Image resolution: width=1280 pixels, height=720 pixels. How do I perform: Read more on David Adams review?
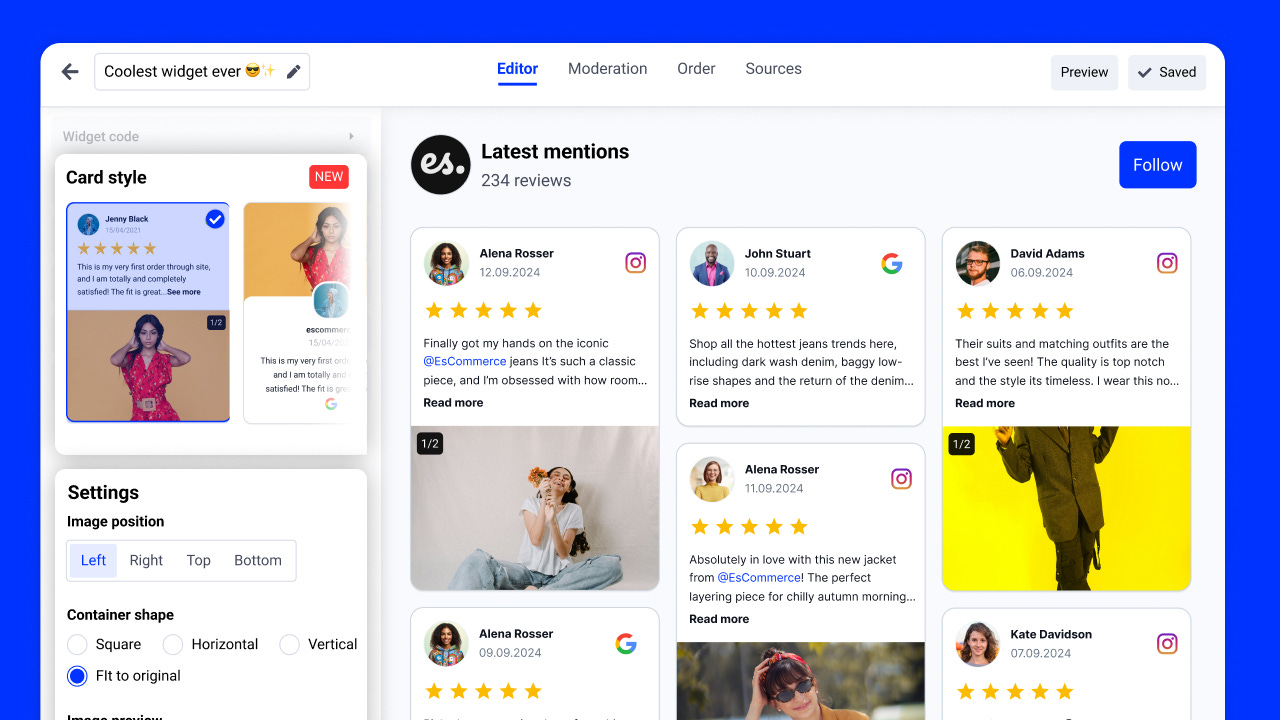click(985, 403)
